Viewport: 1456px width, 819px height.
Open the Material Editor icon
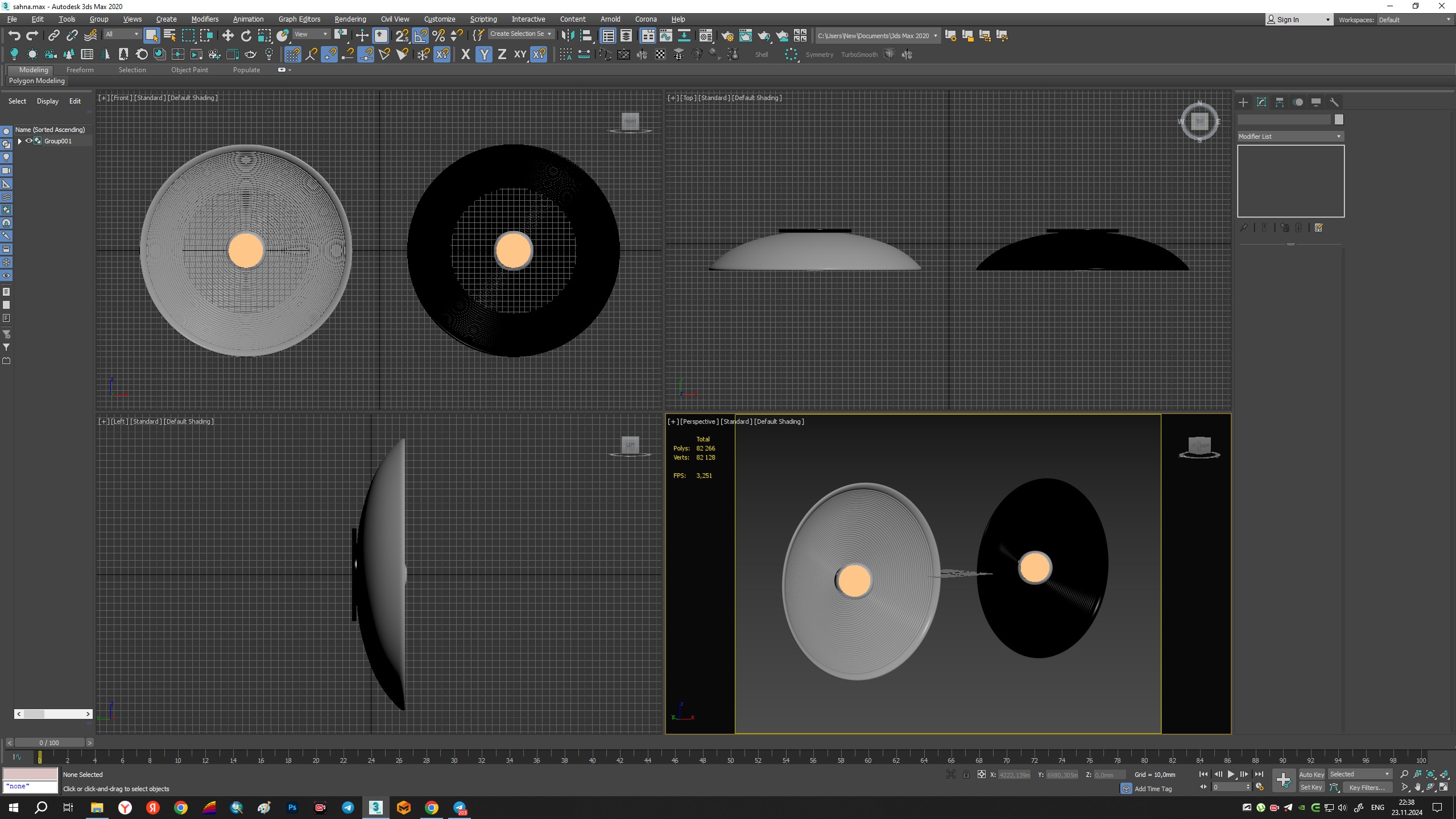tap(705, 36)
